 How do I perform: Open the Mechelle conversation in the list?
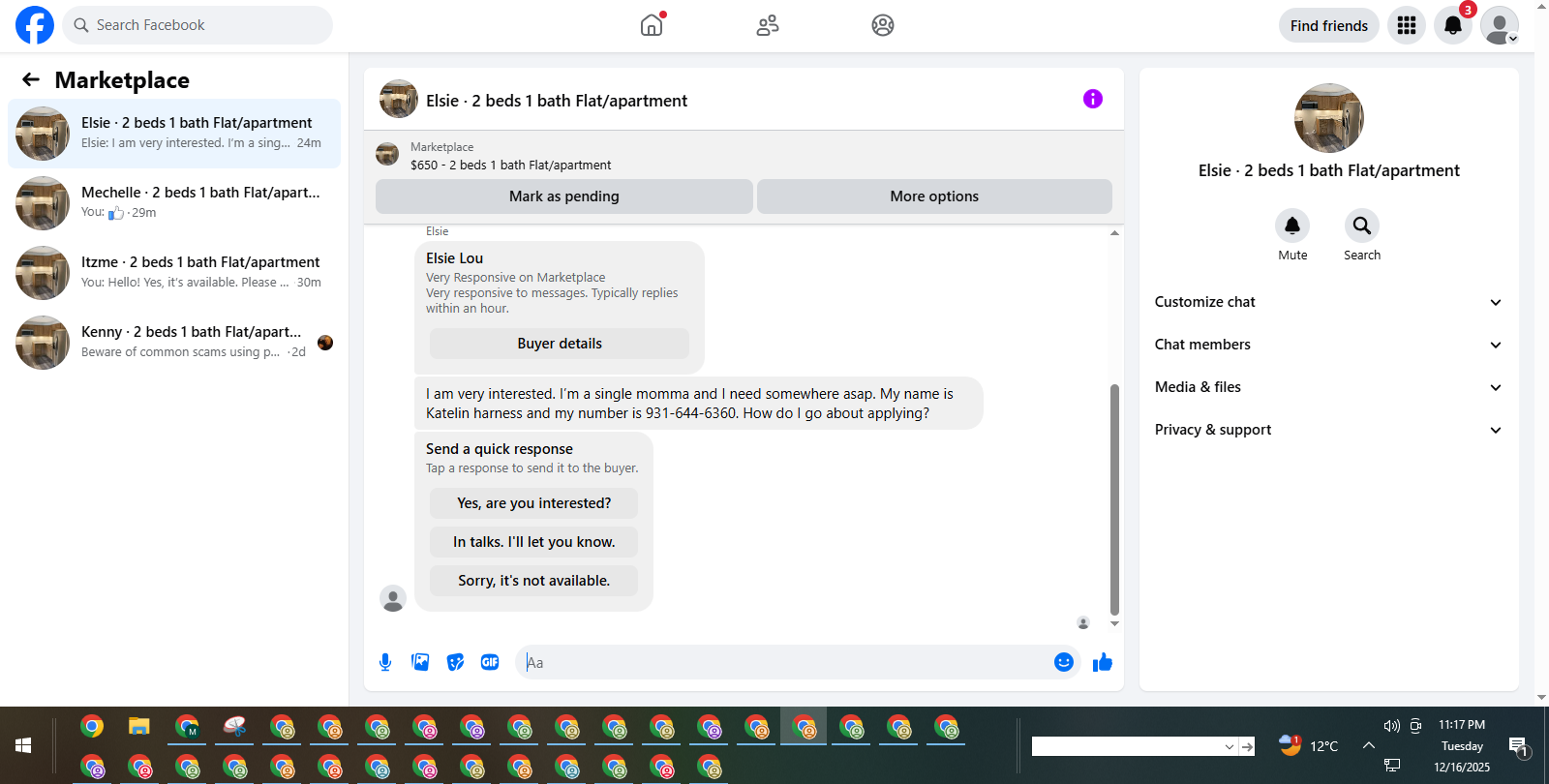(x=174, y=203)
